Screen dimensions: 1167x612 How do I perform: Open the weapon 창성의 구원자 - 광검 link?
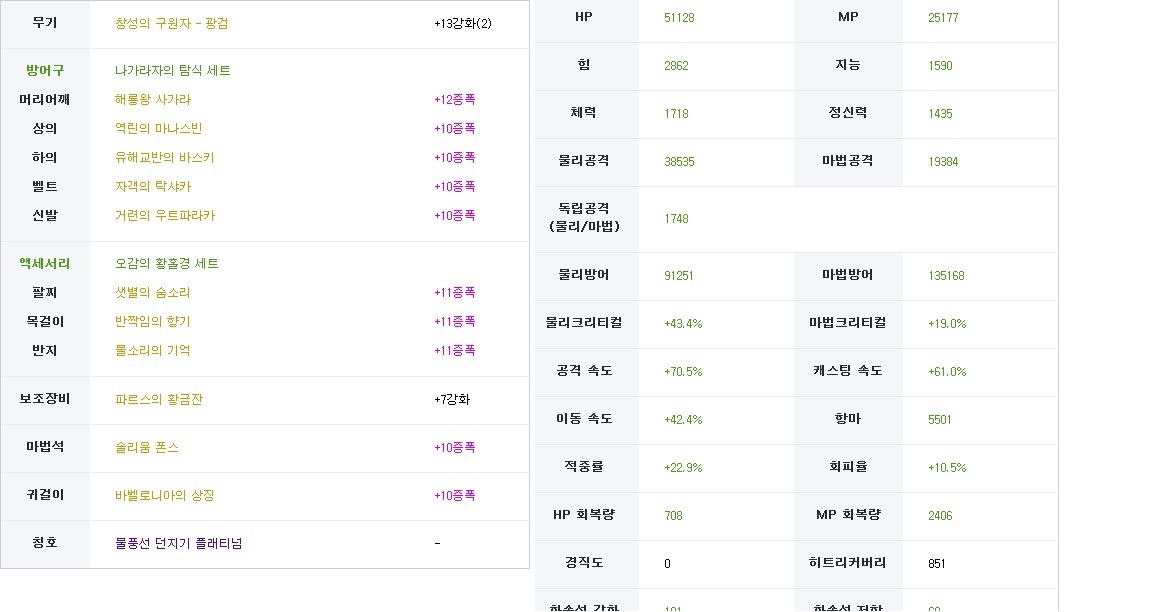pyautogui.click(x=171, y=23)
